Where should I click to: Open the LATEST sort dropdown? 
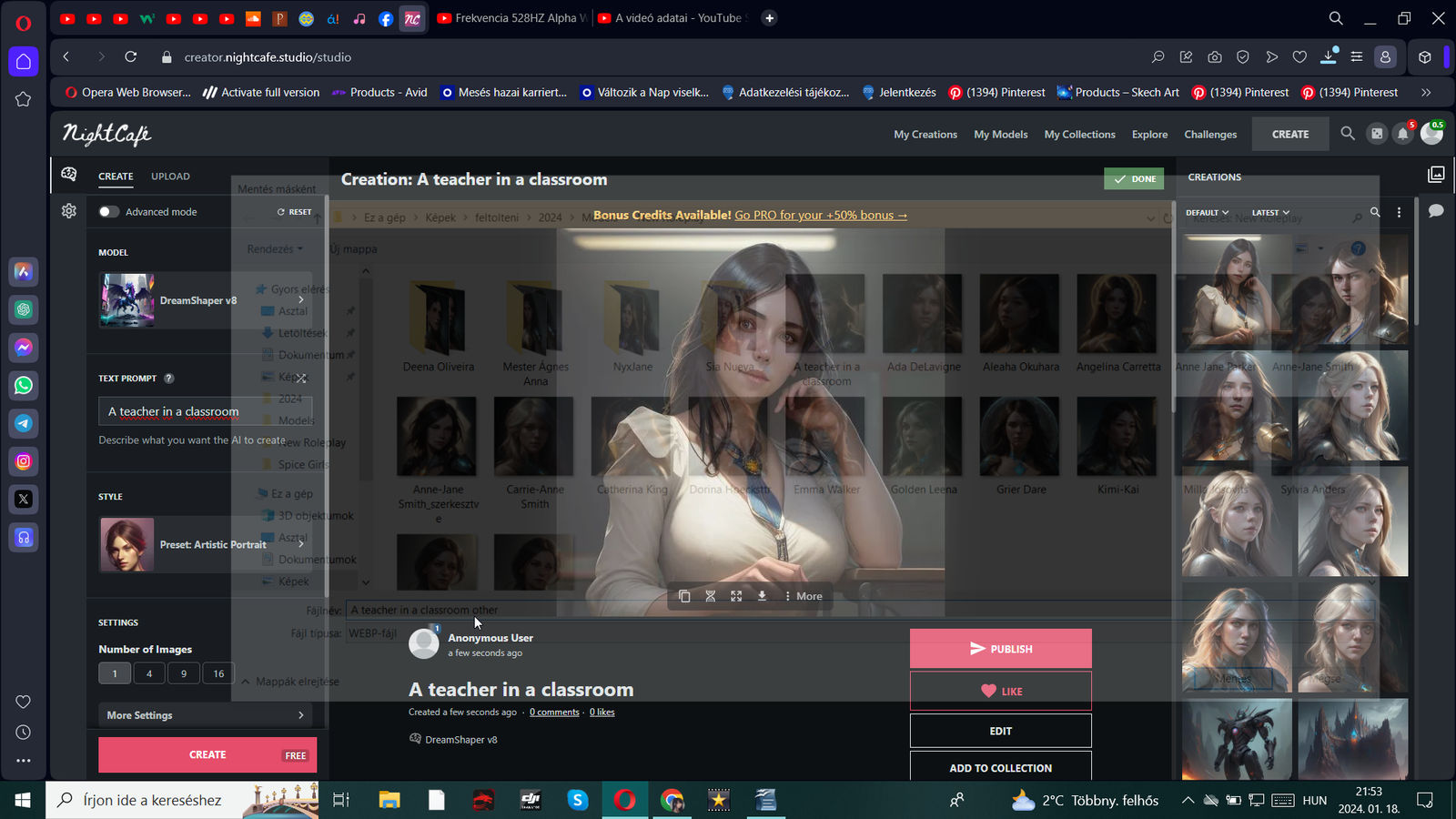click(x=1270, y=213)
